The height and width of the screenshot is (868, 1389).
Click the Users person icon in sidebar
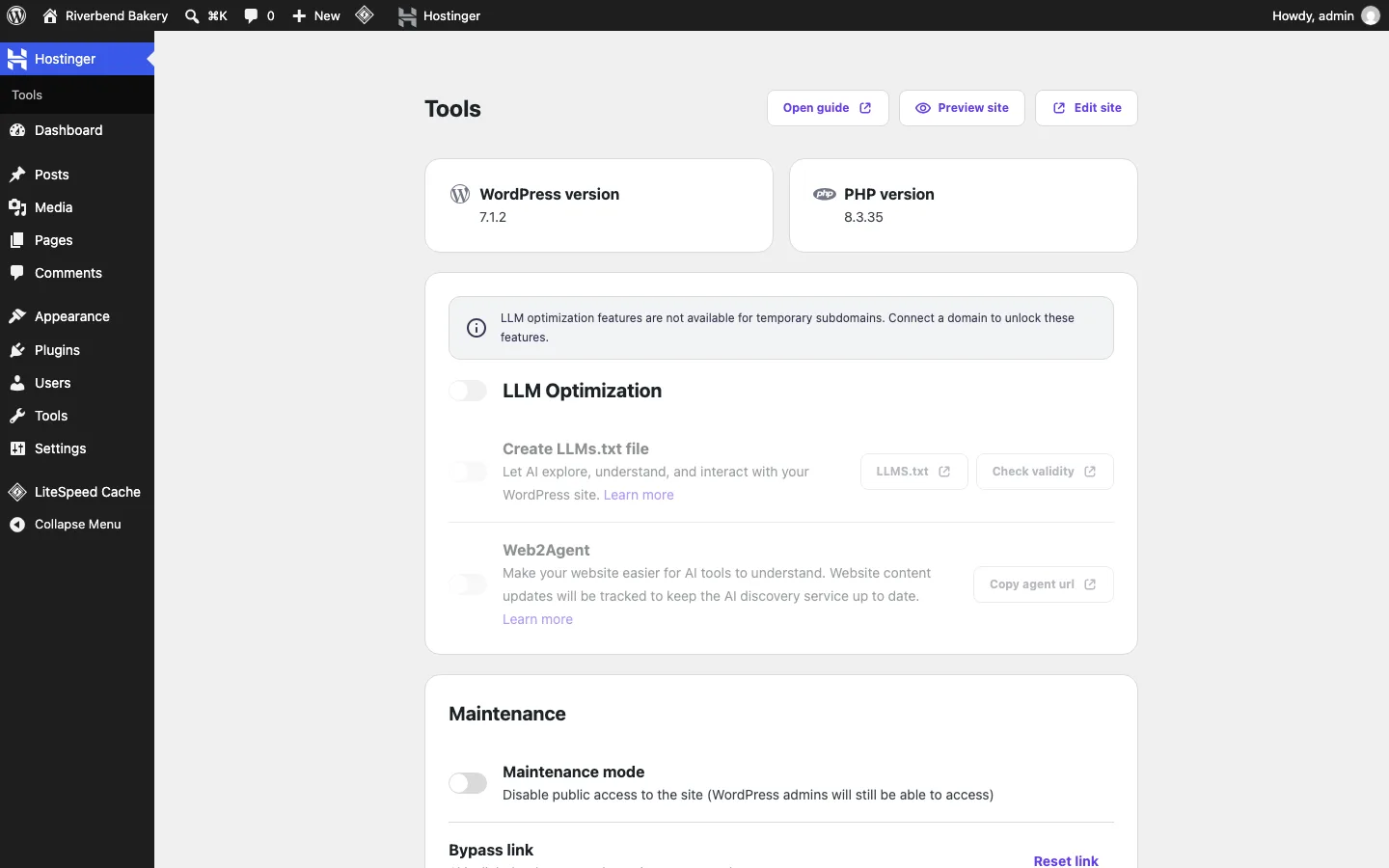(x=17, y=383)
